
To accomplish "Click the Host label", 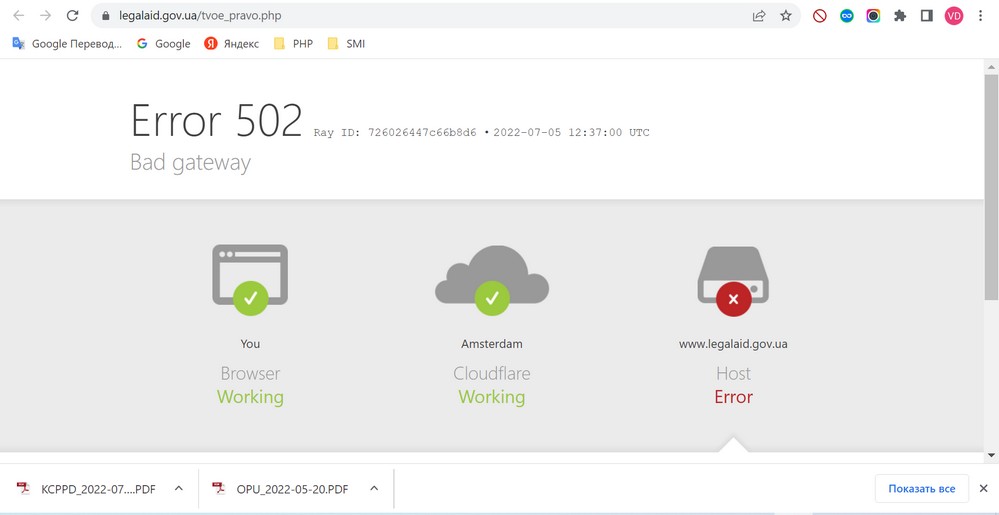I will (x=733, y=374).
